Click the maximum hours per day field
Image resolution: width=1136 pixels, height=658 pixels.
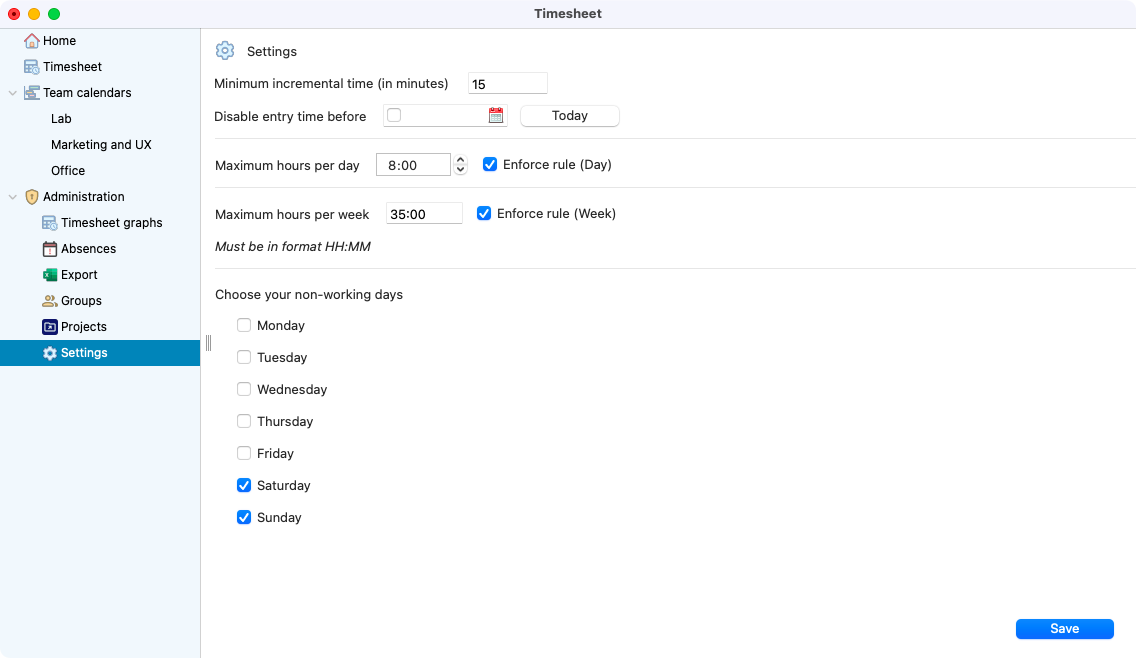tap(413, 164)
